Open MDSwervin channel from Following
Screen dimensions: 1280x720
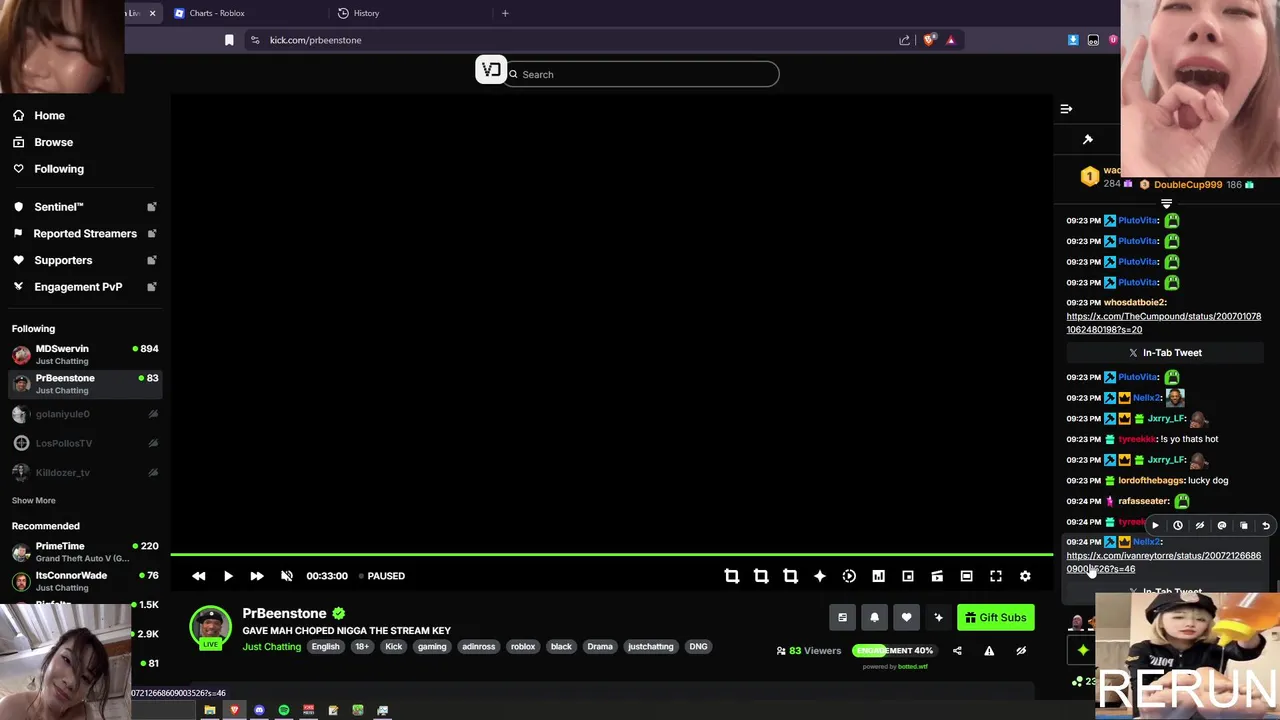click(85, 354)
